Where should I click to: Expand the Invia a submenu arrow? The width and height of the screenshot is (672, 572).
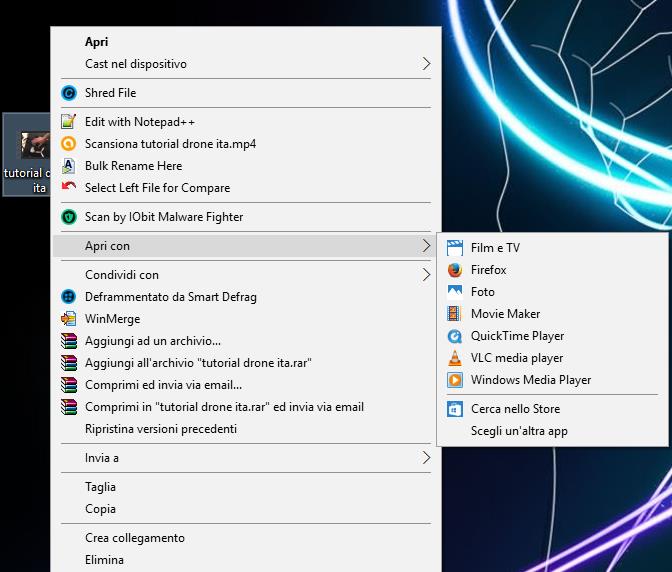click(x=426, y=458)
